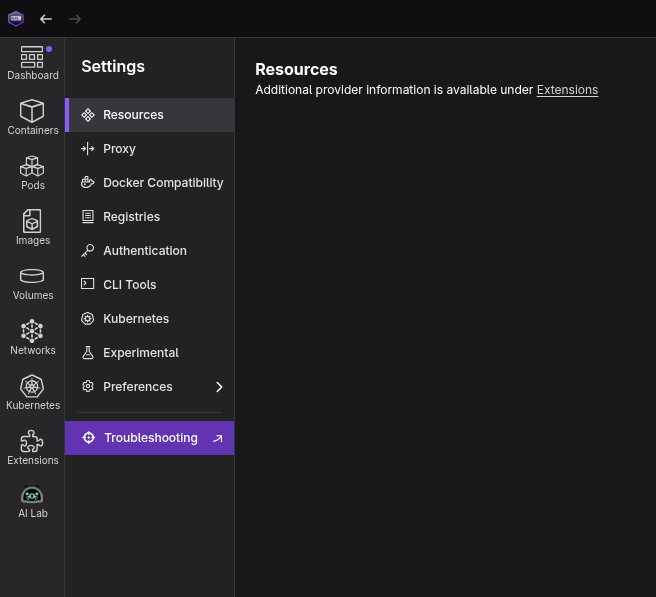Click the Proxy arrows icon

[88, 149]
